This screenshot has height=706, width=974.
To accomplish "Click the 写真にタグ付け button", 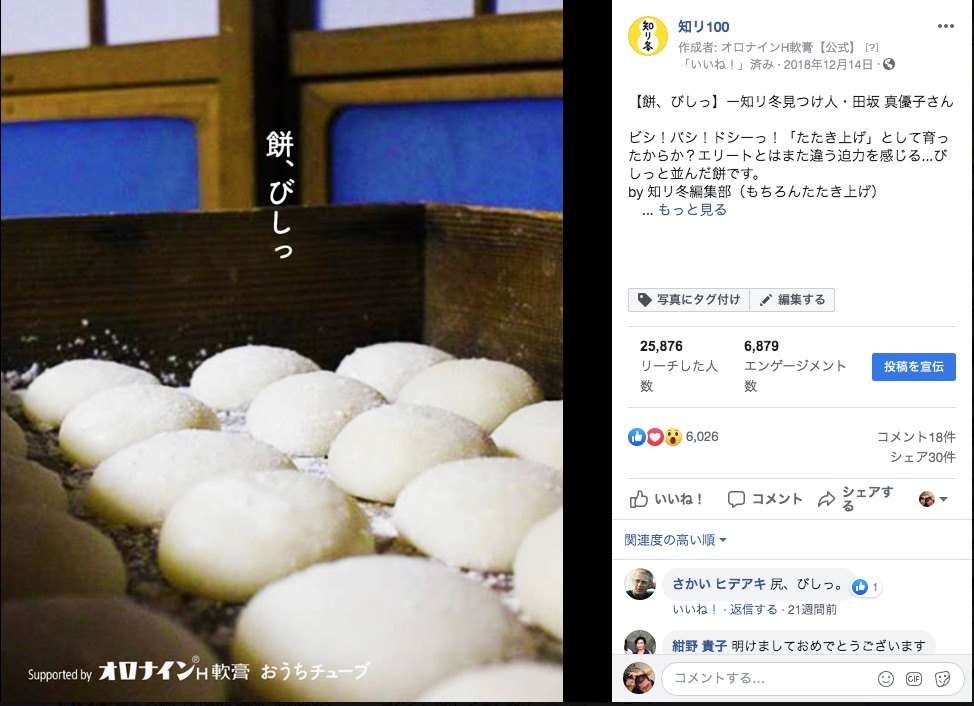I will [x=689, y=300].
